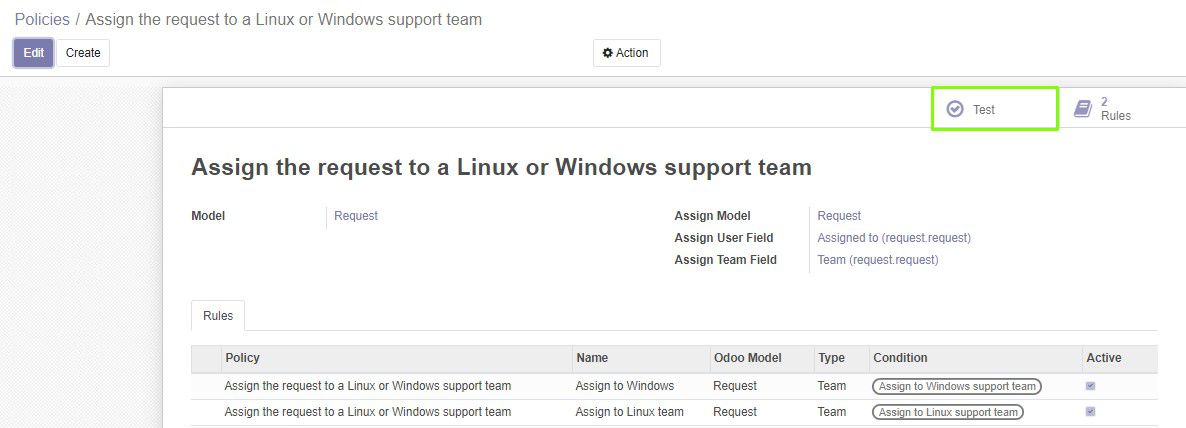
Task: Switch to the Rules tab
Action: pos(218,315)
